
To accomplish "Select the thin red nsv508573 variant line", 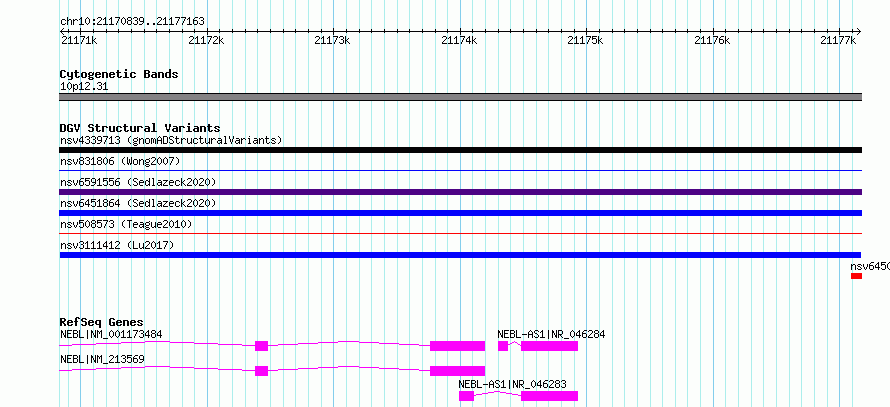I will coord(461,233).
